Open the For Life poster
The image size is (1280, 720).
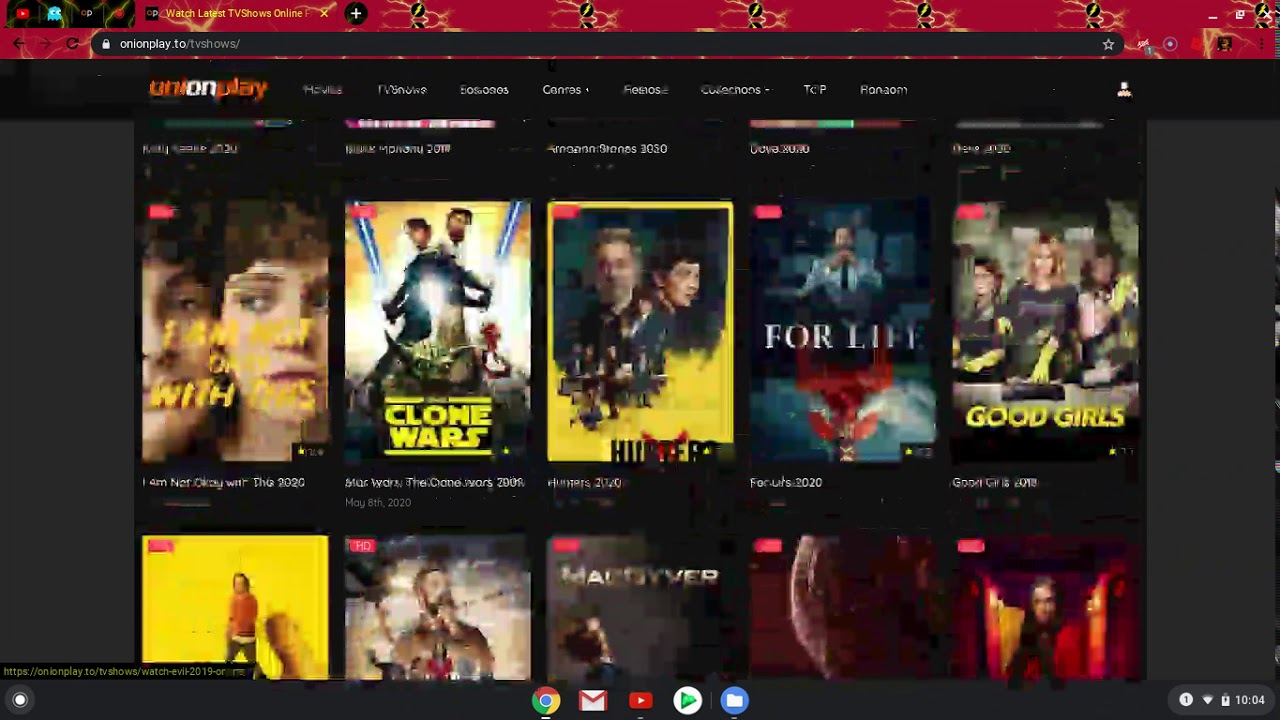843,331
